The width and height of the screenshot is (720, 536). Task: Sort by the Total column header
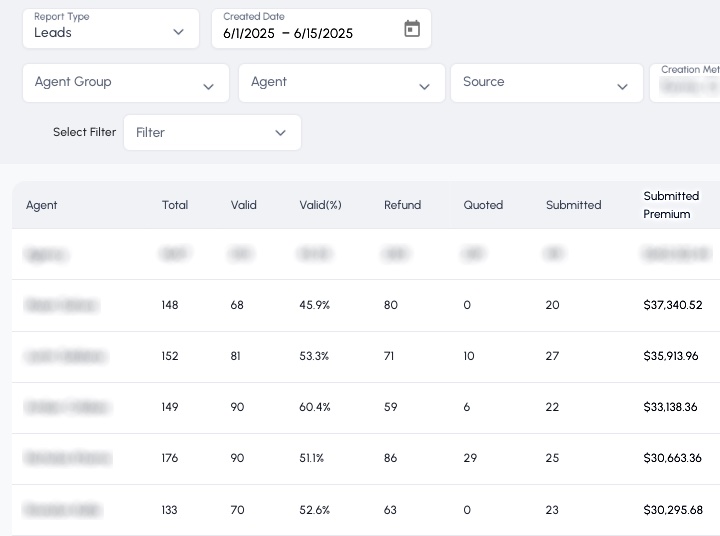[175, 205]
